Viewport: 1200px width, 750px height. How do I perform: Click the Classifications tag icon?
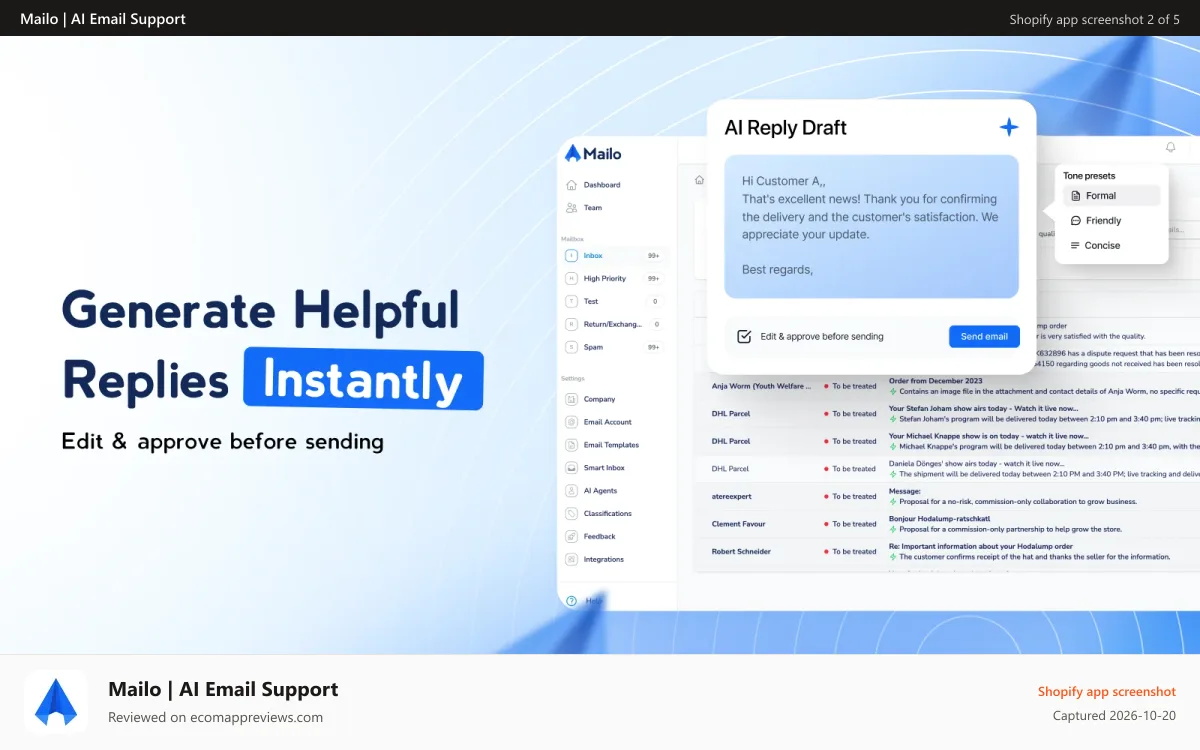click(x=571, y=514)
